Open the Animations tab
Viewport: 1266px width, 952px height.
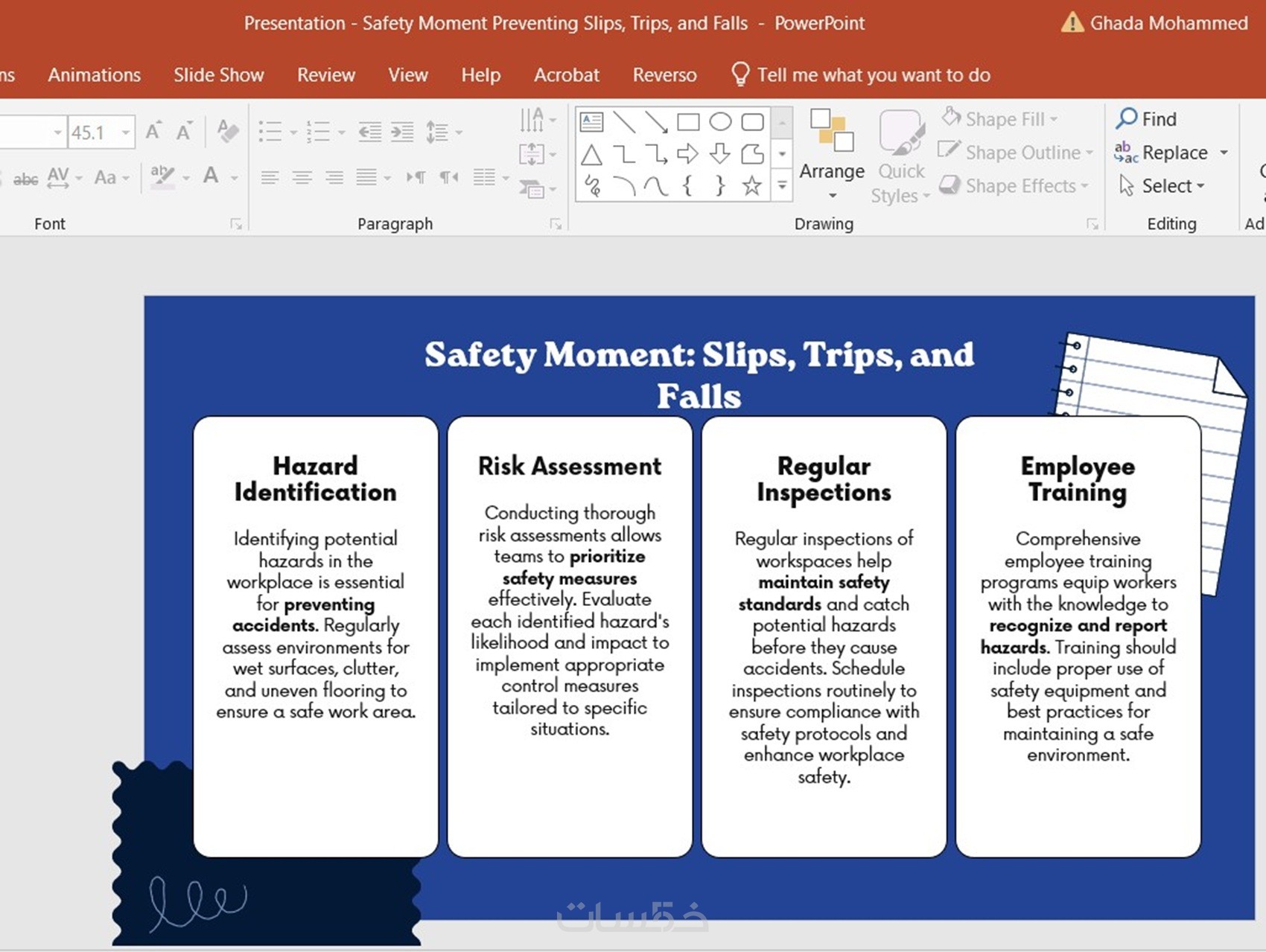pyautogui.click(x=95, y=75)
